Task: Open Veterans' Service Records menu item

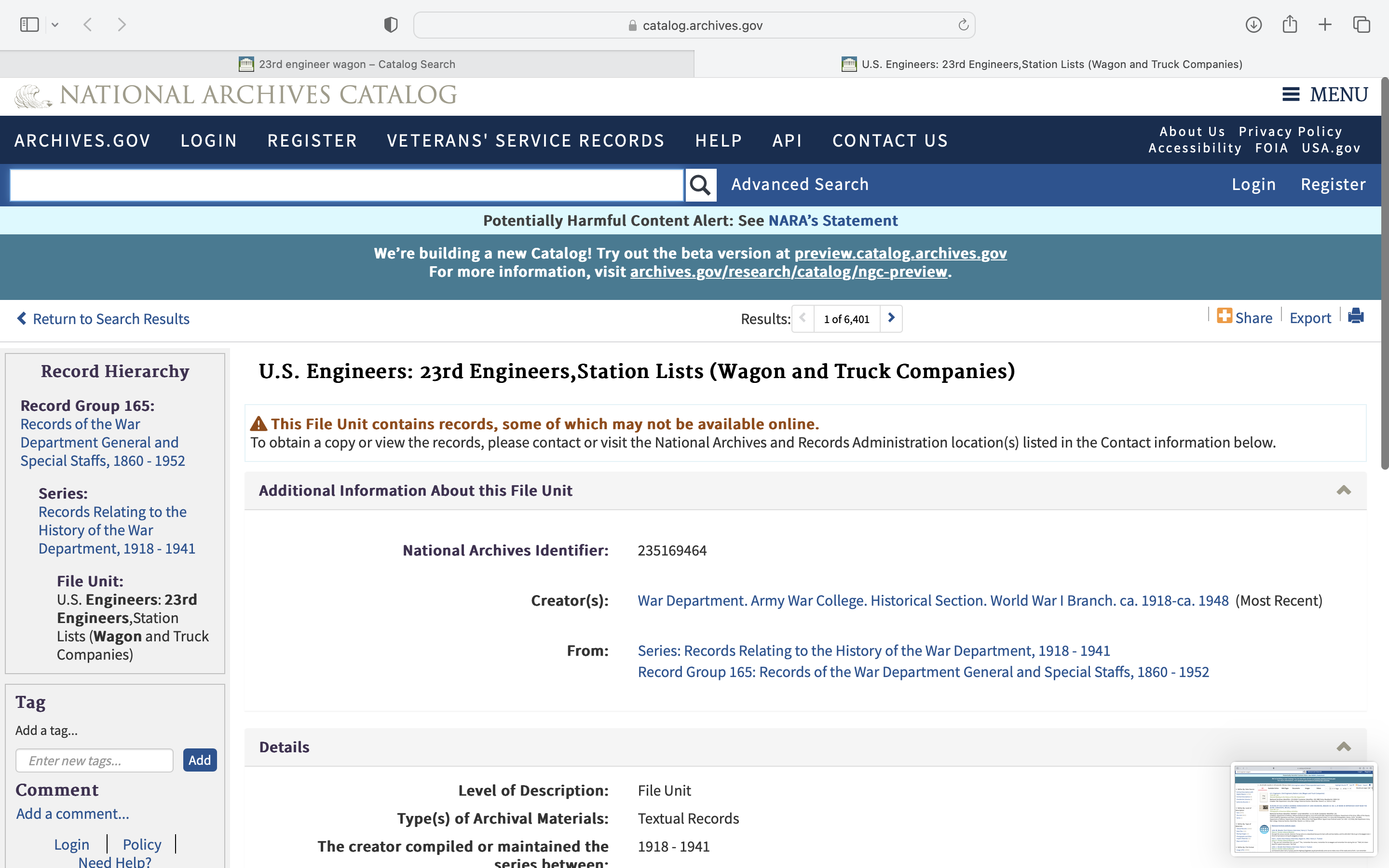Action: click(525, 141)
